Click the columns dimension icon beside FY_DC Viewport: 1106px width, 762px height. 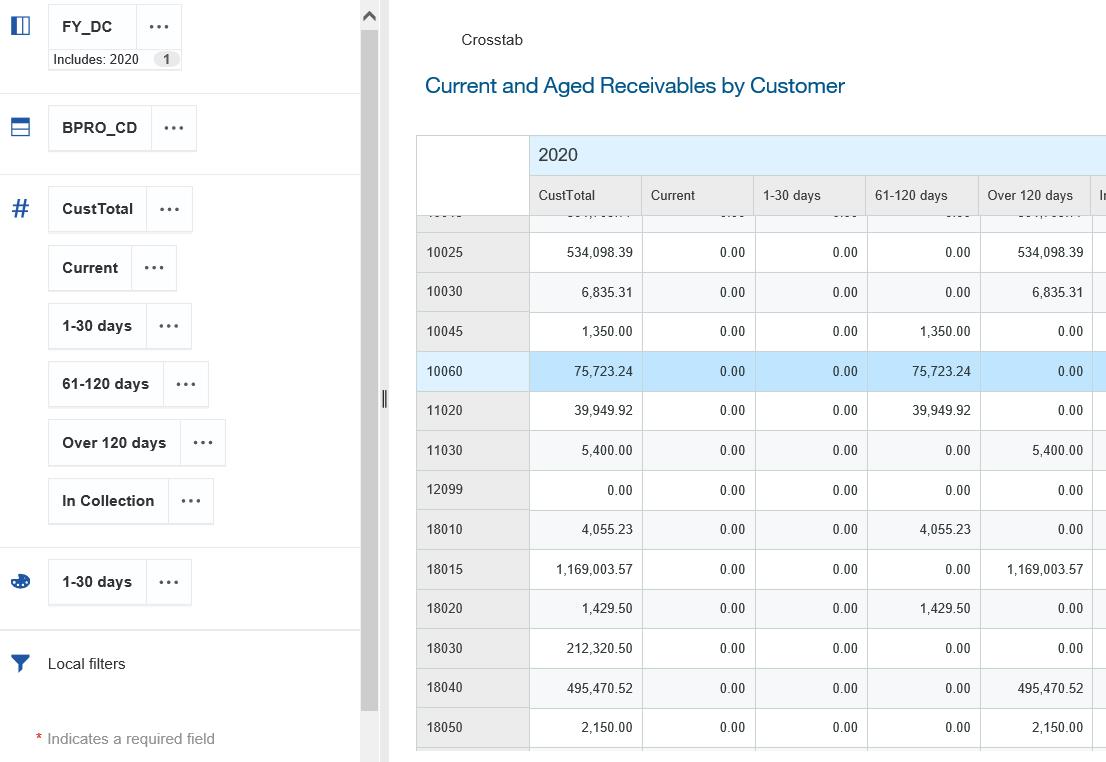20,25
